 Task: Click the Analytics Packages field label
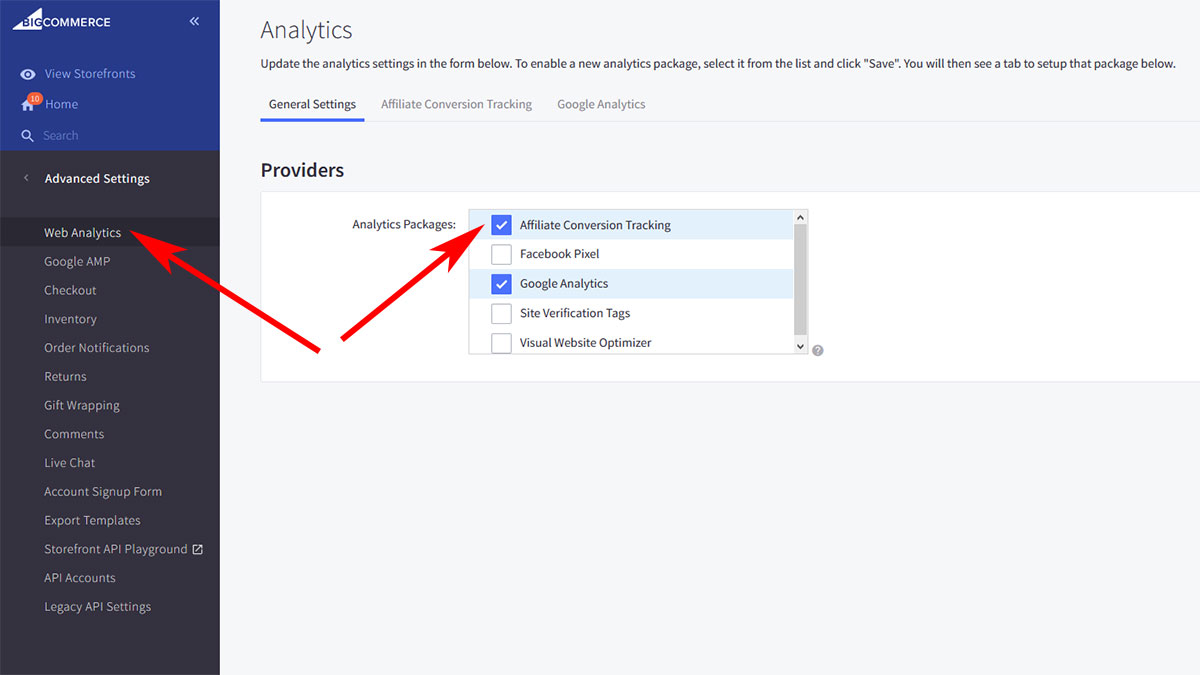click(x=404, y=225)
